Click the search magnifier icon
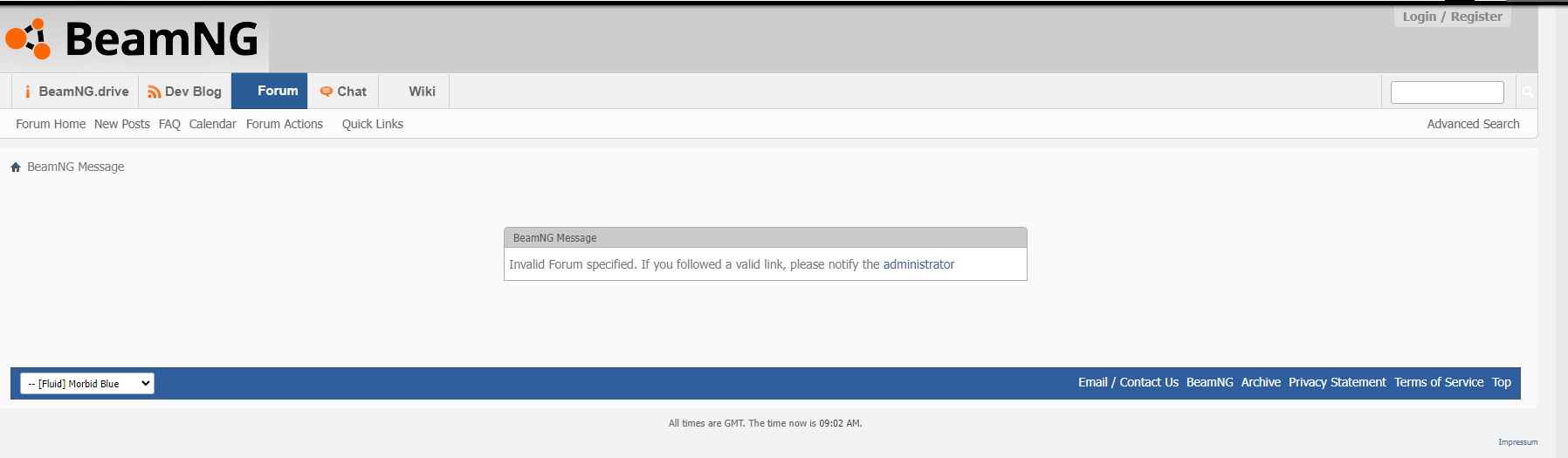Screen dimensions: 1568x458 1527,92
